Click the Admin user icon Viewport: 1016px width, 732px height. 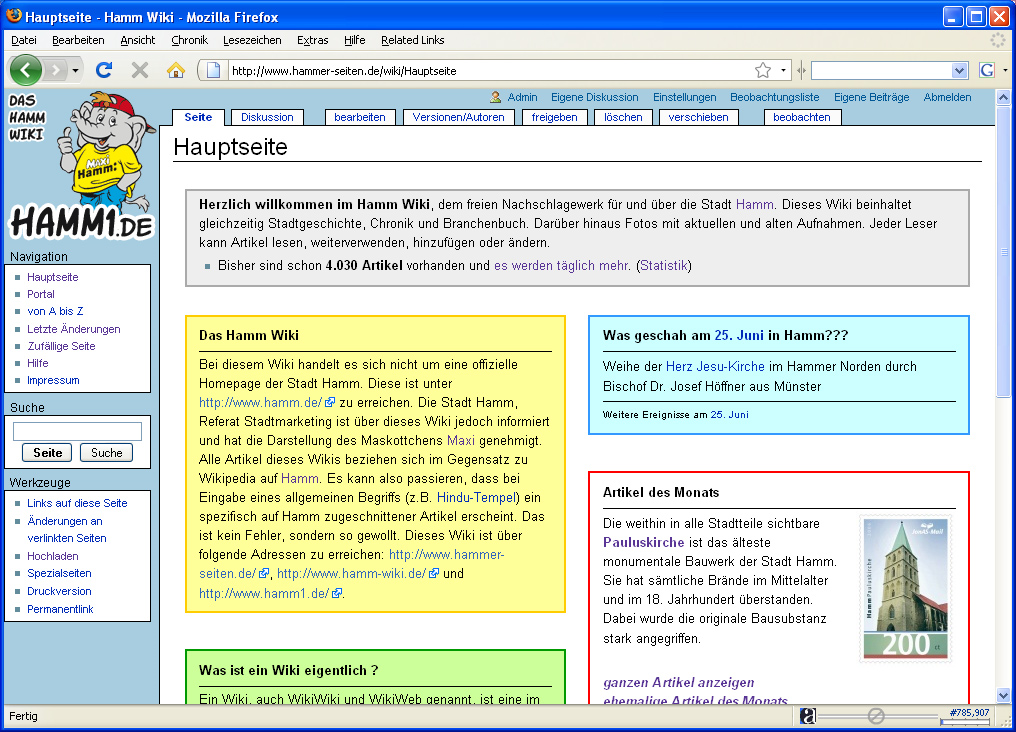point(495,97)
